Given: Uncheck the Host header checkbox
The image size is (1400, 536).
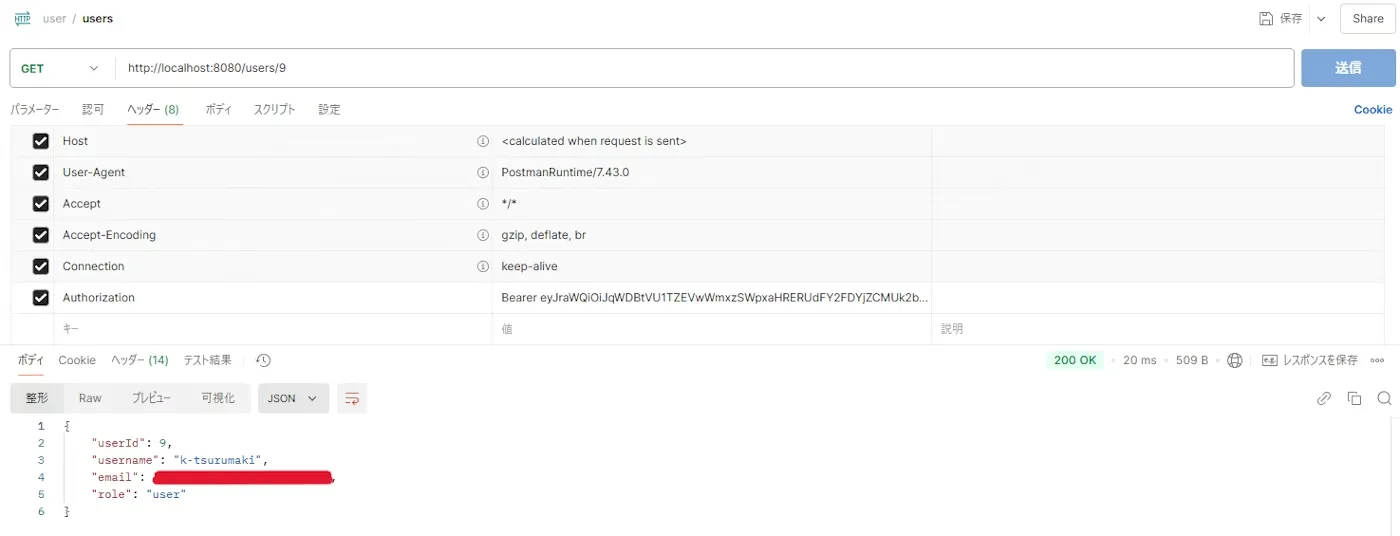Looking at the screenshot, I should (x=41, y=141).
